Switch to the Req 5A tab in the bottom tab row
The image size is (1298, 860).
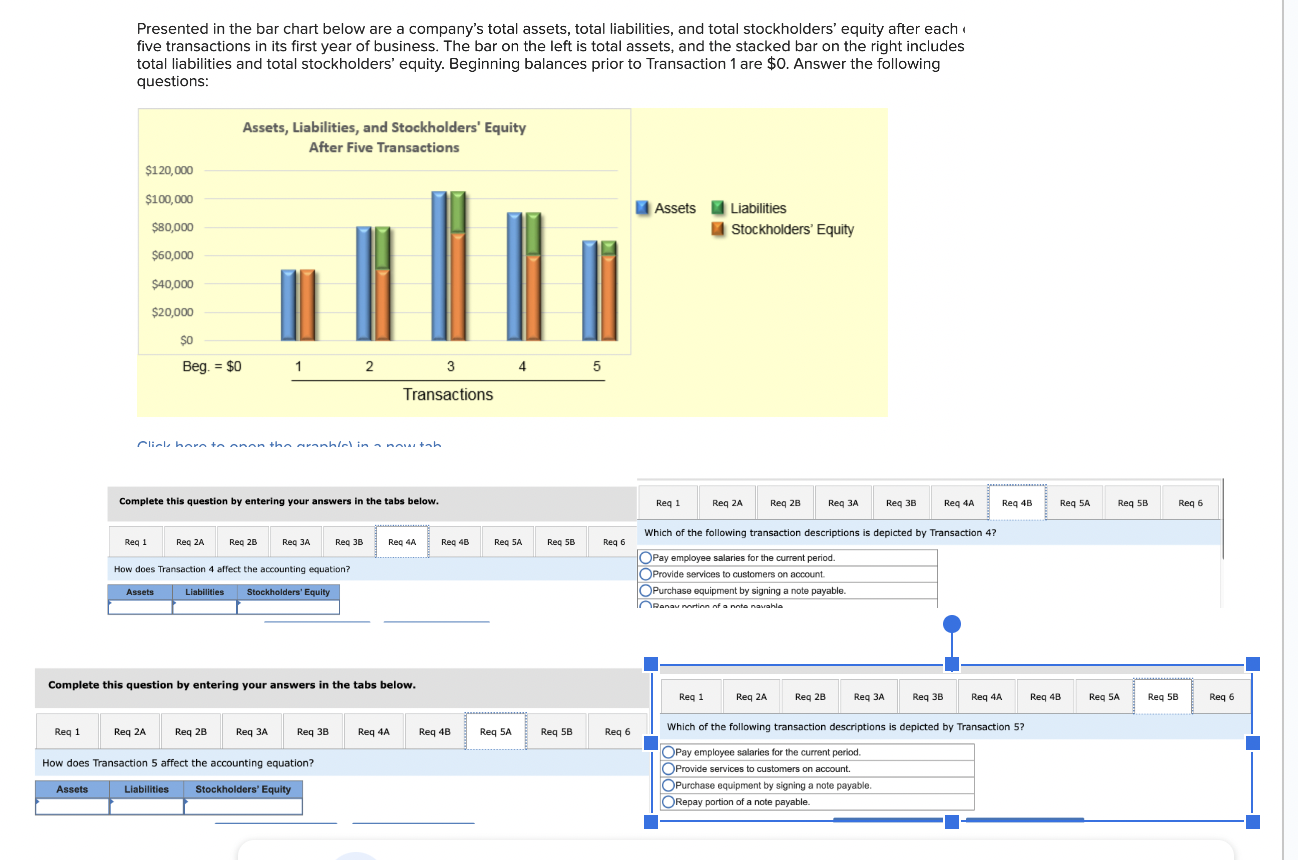coord(496,731)
